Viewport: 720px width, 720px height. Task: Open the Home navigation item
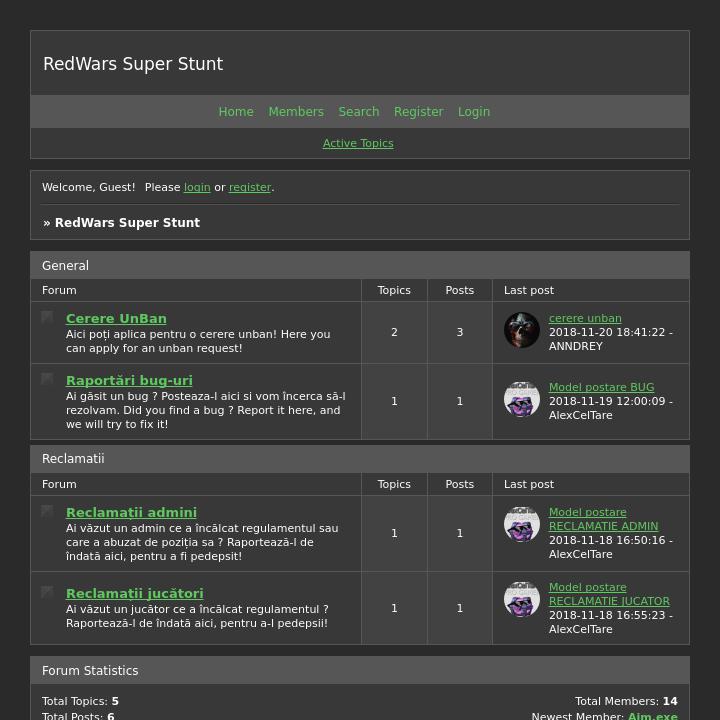point(236,112)
